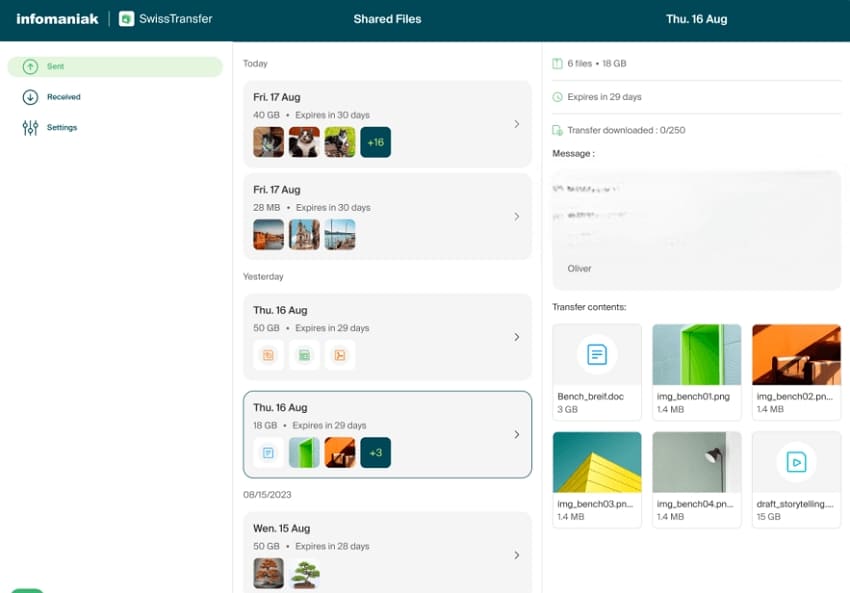Image resolution: width=850 pixels, height=593 pixels.
Task: Click the draft_storytelling video file icon
Action: [796, 462]
